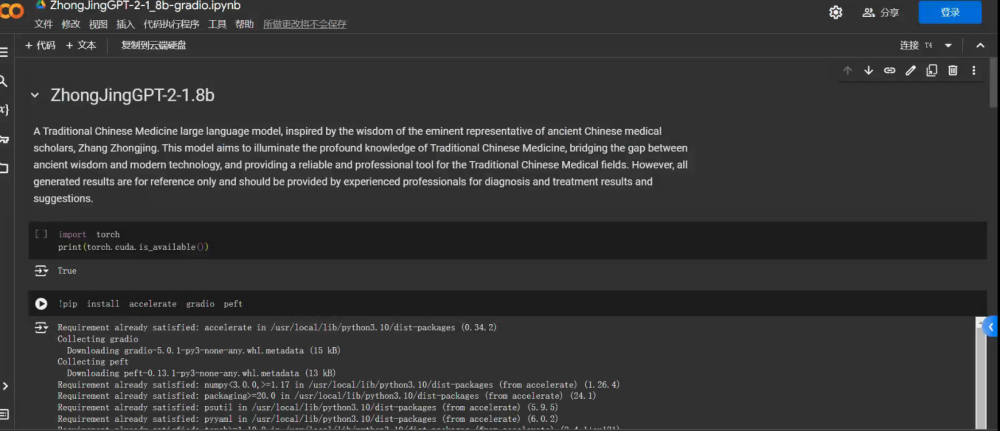Toggle output icon of pip install cell
Image resolution: width=1000 pixels, height=431 pixels.
click(41, 328)
